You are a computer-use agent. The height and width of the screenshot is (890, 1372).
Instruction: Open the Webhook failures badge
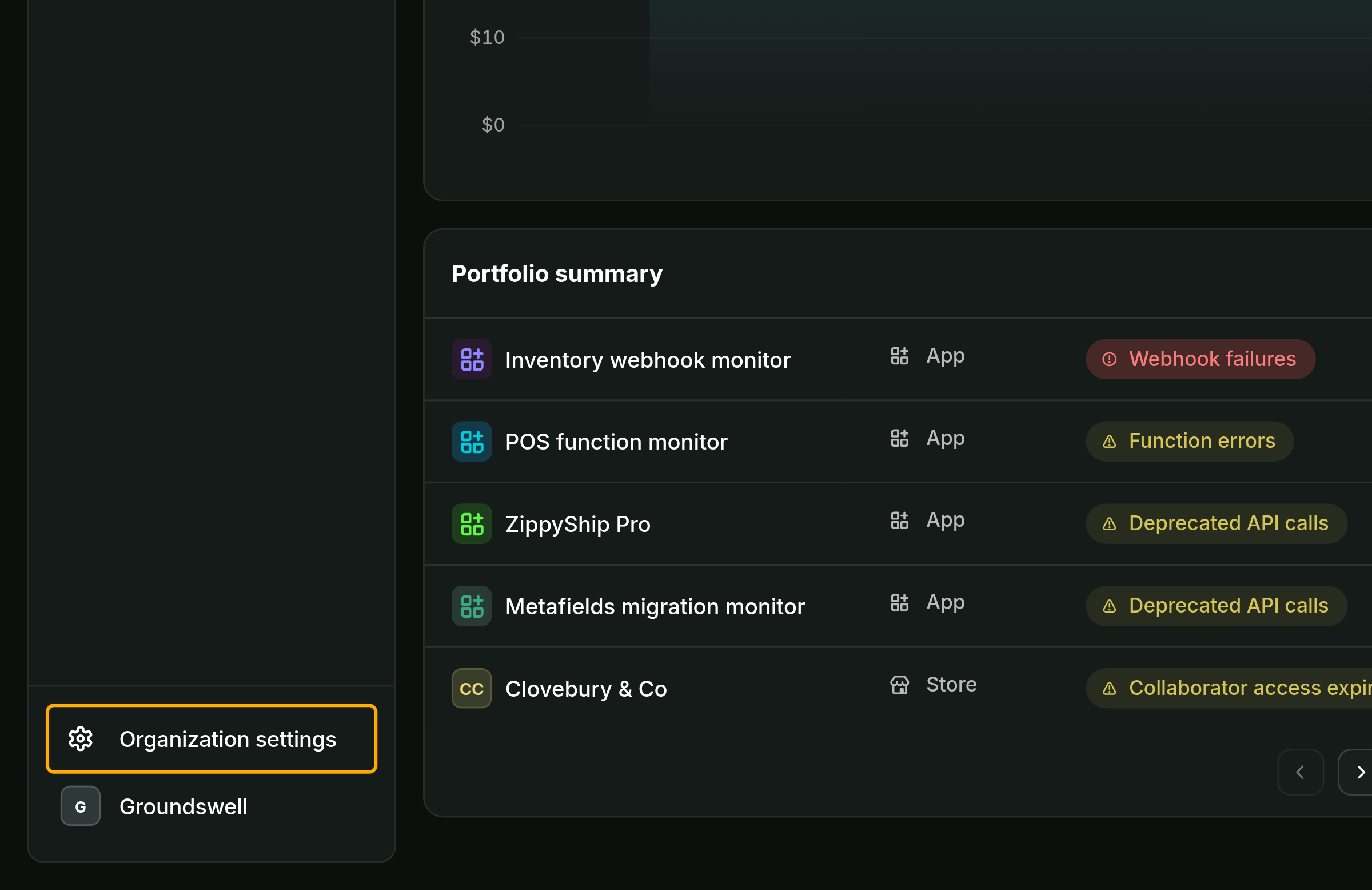tap(1201, 359)
